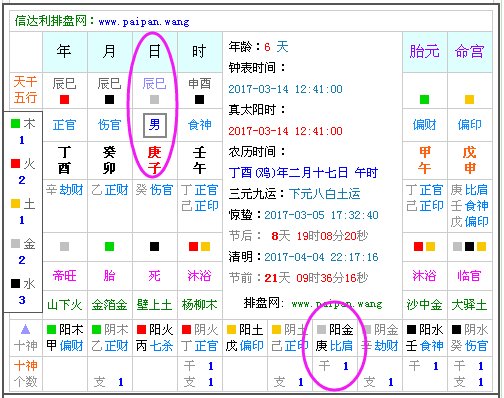504x398 pixels.
Task: Click 偏财 in the 胎元 column
Action: 424,125
